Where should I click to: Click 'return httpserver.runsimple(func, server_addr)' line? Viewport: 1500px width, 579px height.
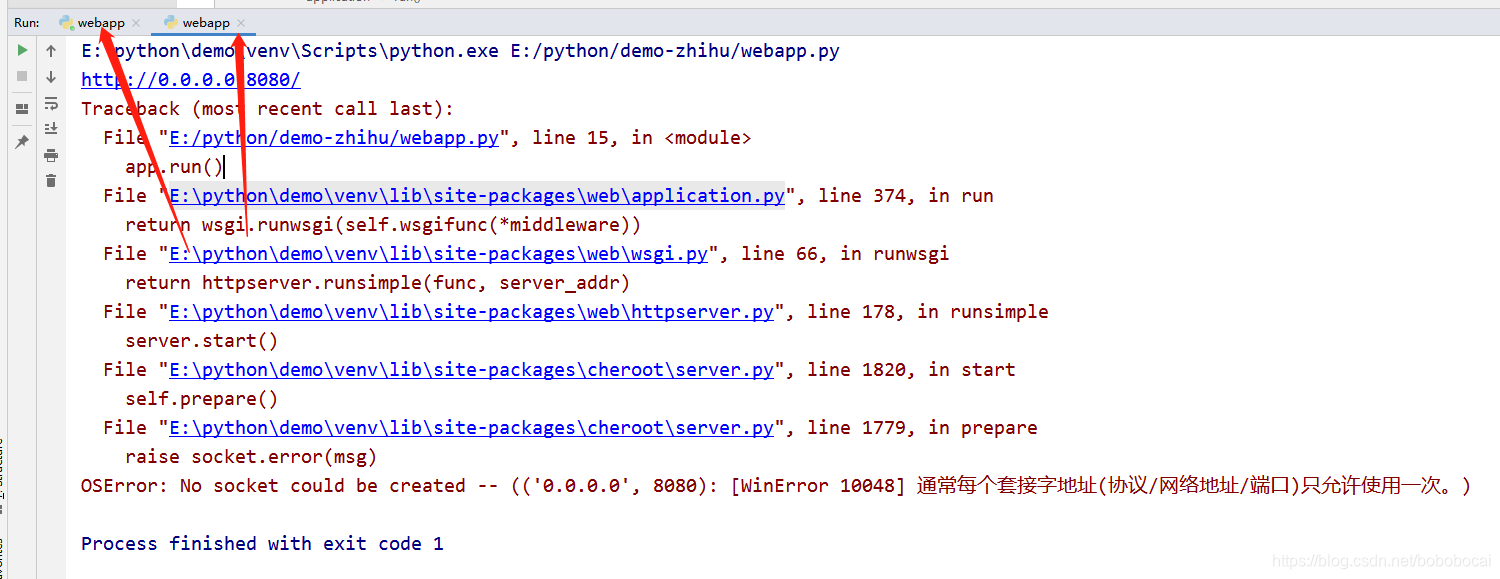[x=377, y=283]
